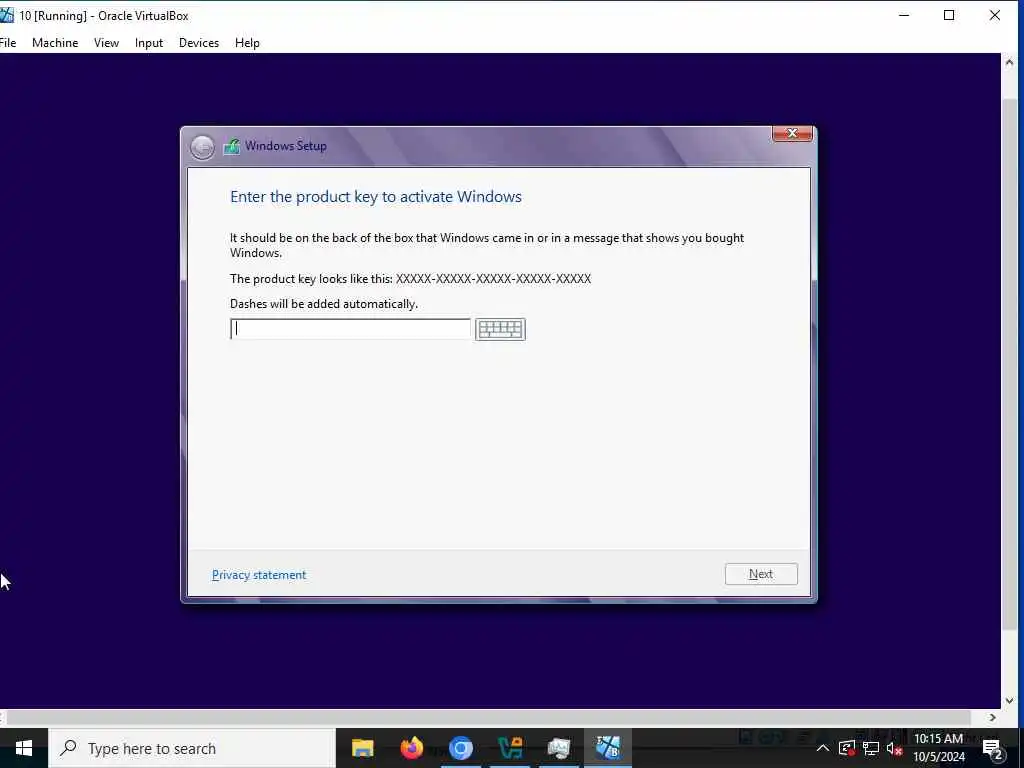The height and width of the screenshot is (768, 1024).
Task: Close the Windows Setup dialog
Action: (792, 133)
